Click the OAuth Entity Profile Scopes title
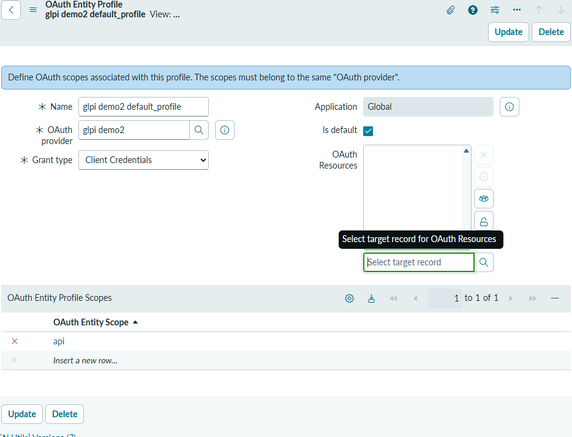Screen dimensions: 572x437 (x=59, y=298)
